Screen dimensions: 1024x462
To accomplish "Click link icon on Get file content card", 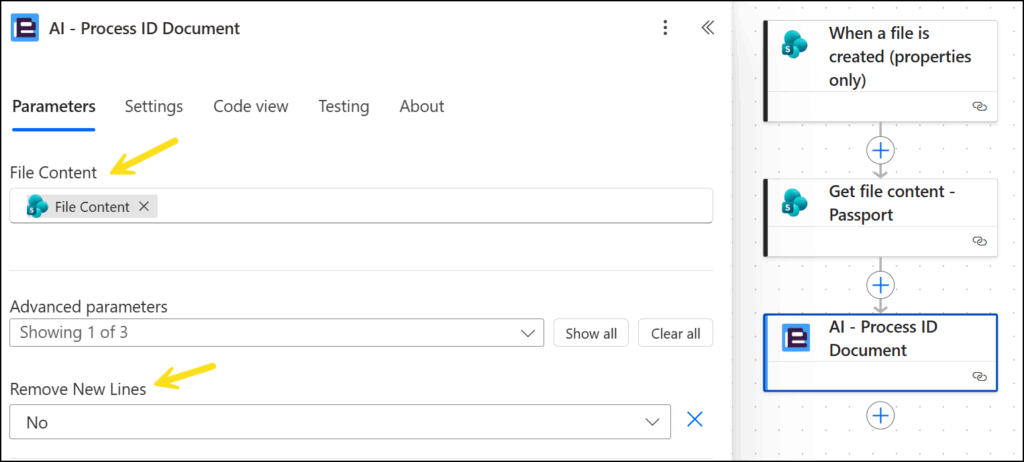I will pyautogui.click(x=979, y=241).
